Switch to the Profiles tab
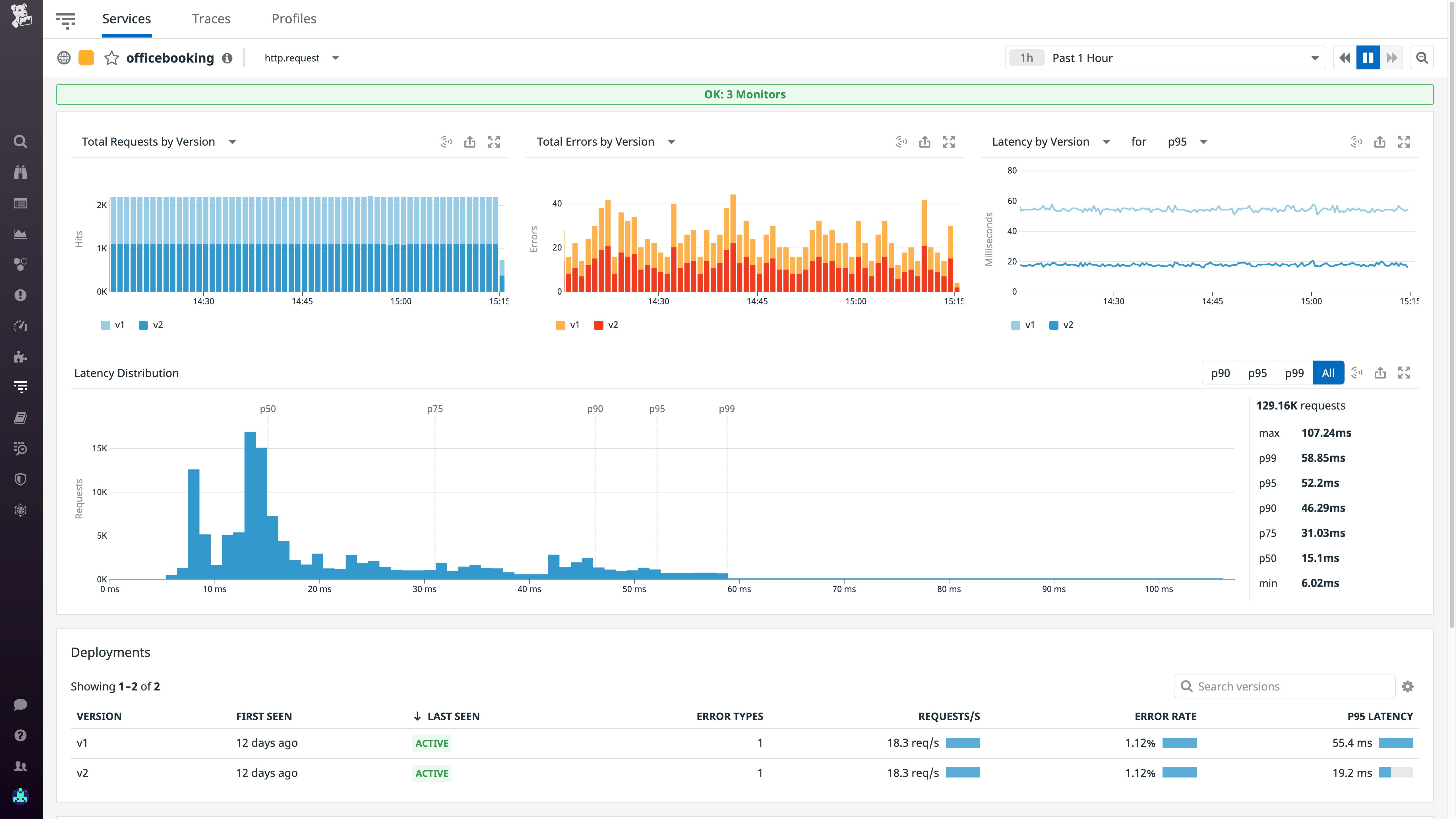The width and height of the screenshot is (1456, 819). (293, 19)
